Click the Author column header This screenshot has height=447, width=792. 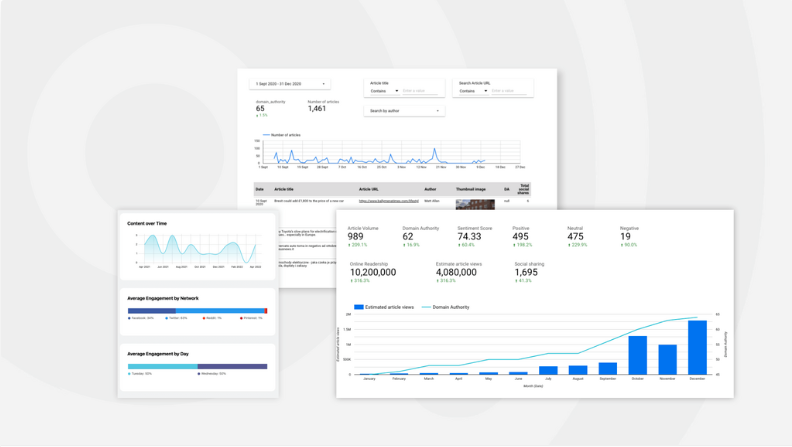pyautogui.click(x=430, y=189)
